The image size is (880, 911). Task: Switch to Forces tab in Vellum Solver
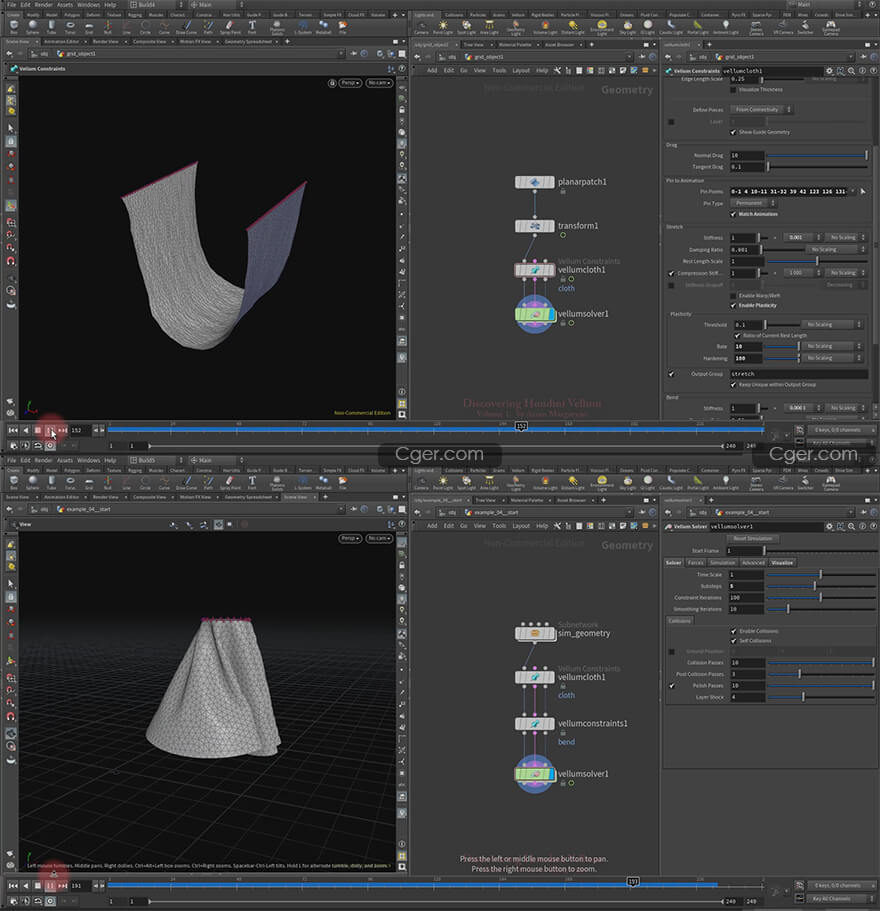[x=695, y=563]
